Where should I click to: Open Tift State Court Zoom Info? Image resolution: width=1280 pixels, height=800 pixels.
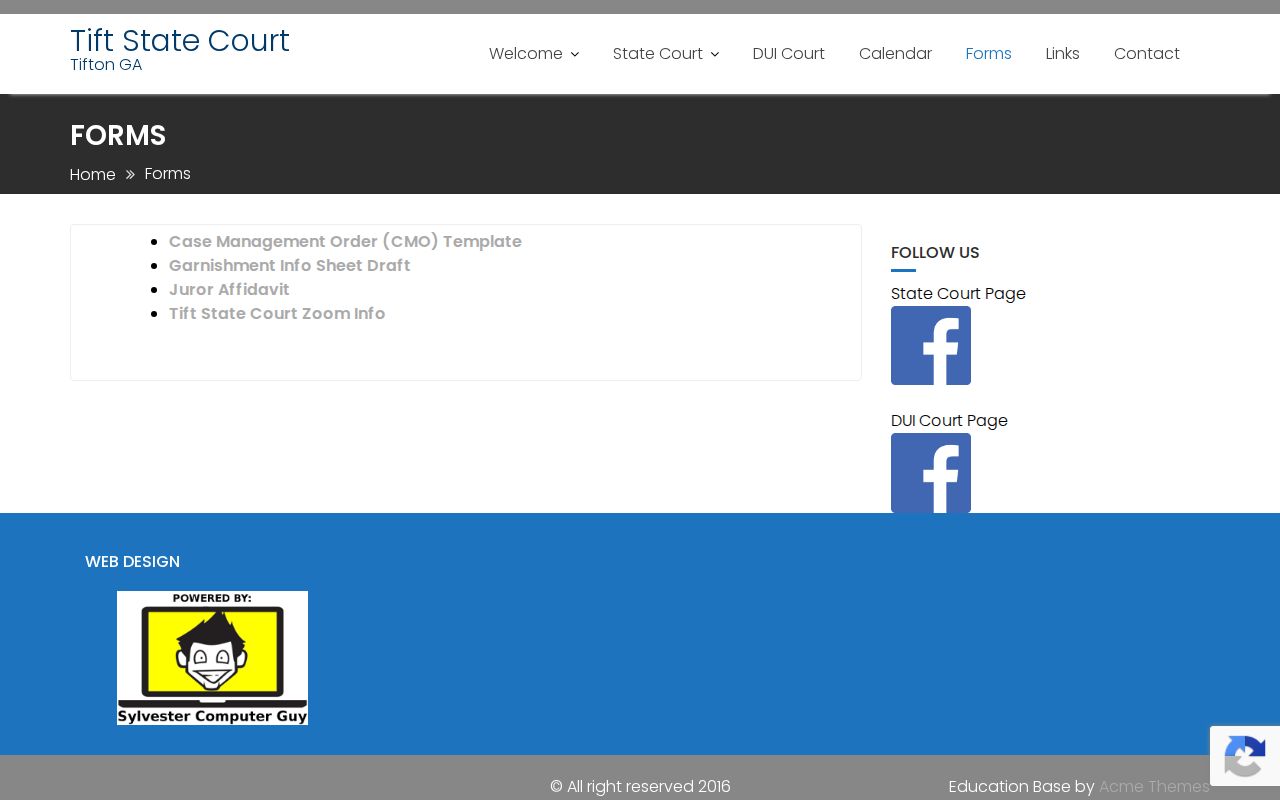click(277, 313)
